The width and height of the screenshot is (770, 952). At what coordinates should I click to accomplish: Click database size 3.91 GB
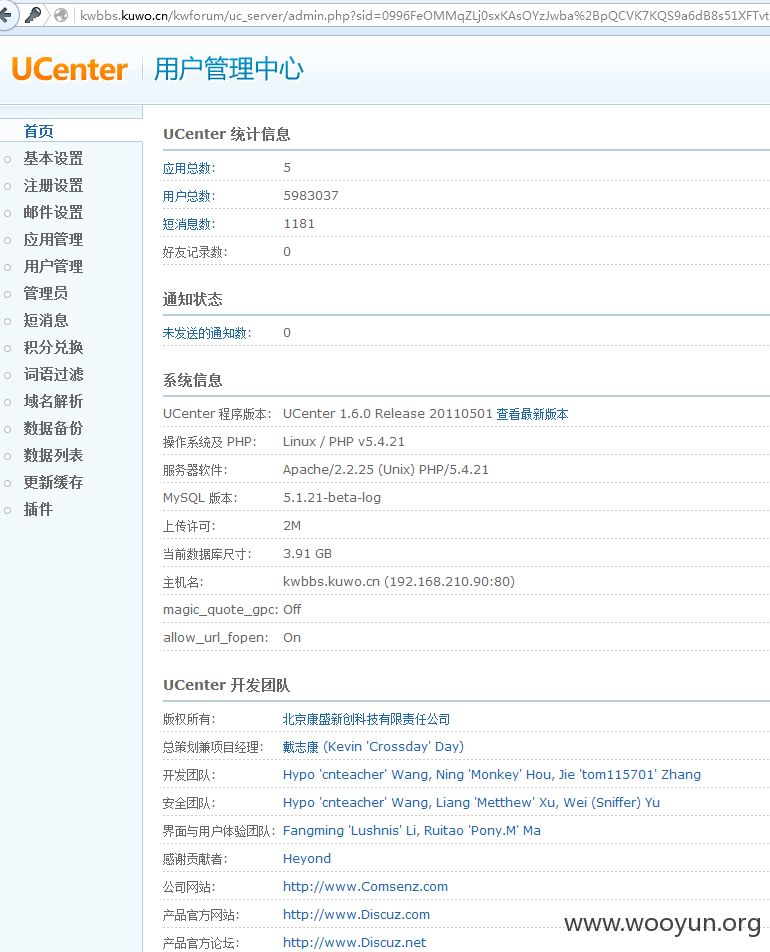point(307,553)
